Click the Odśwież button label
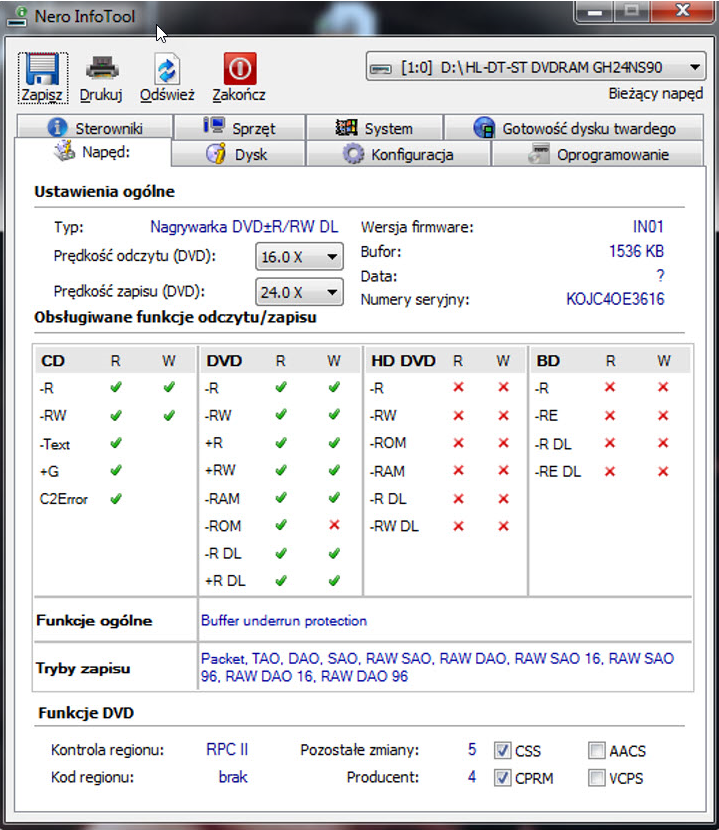 tap(167, 95)
